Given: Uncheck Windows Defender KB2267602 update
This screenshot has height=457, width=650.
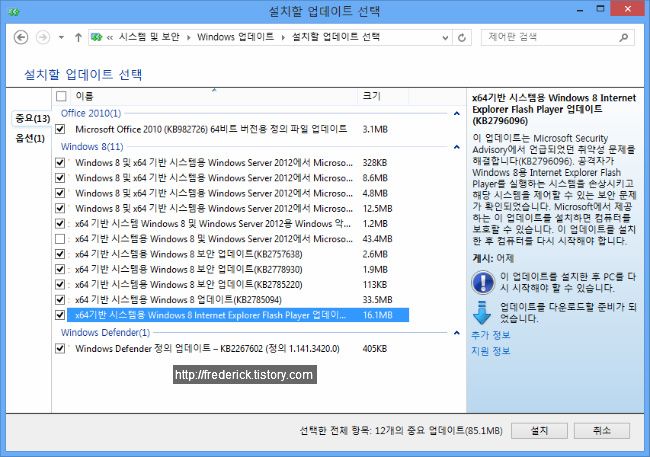Looking at the screenshot, I should coord(60,348).
